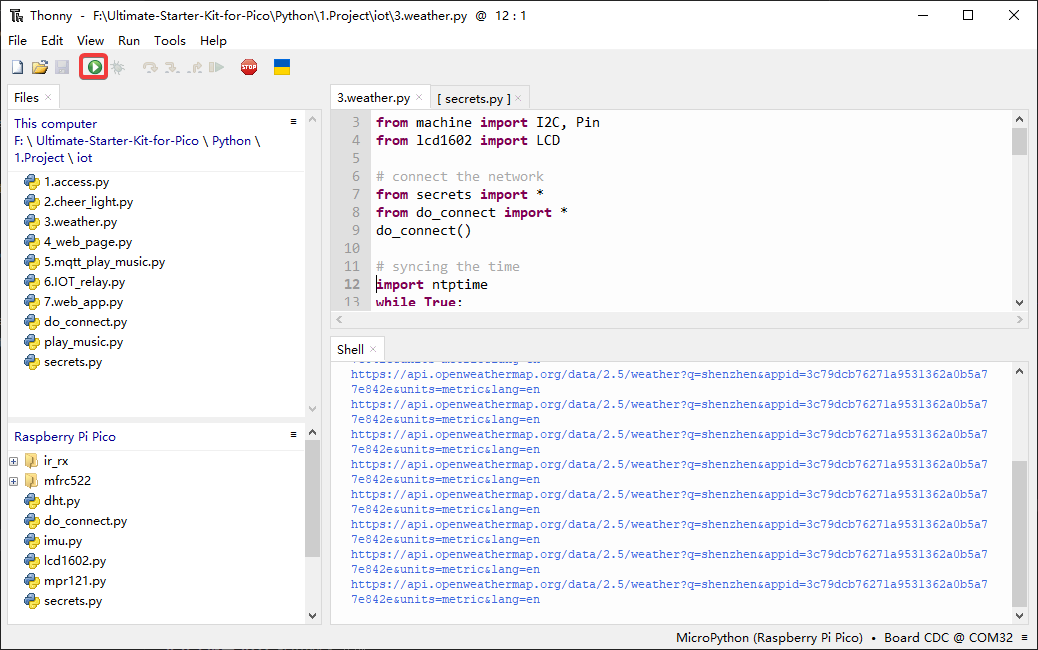Stop the backend with red STOP icon
Screen dimensions: 1038x650
pyautogui.click(x=249, y=67)
